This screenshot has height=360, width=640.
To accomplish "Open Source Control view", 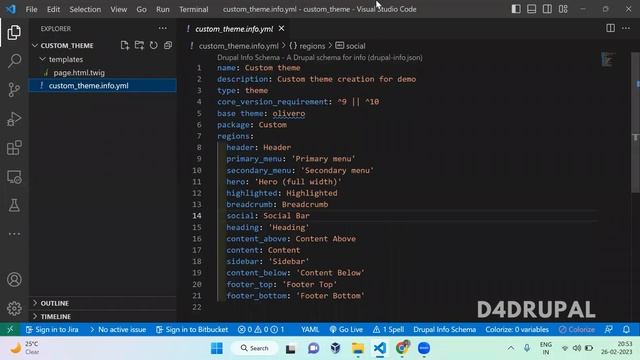I will pos(14,89).
